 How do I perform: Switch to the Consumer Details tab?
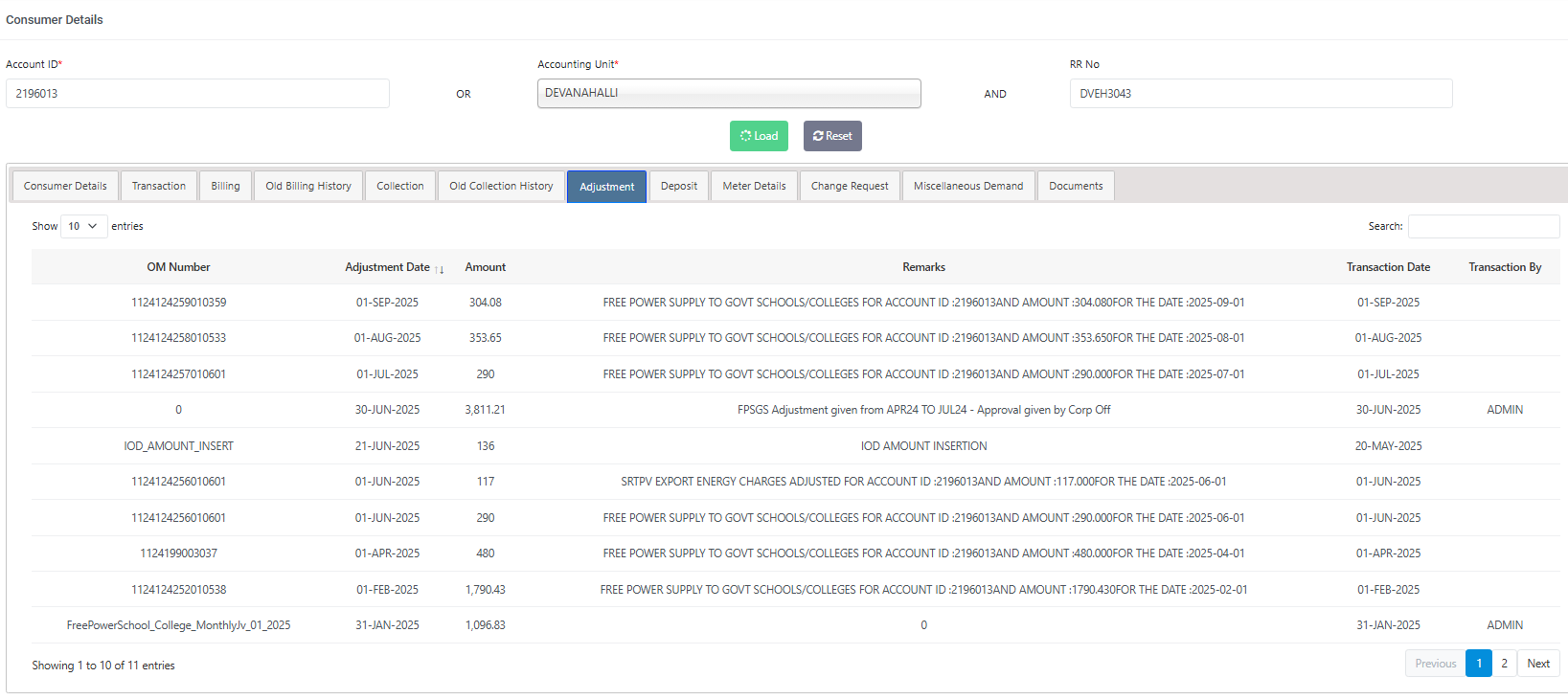point(65,186)
